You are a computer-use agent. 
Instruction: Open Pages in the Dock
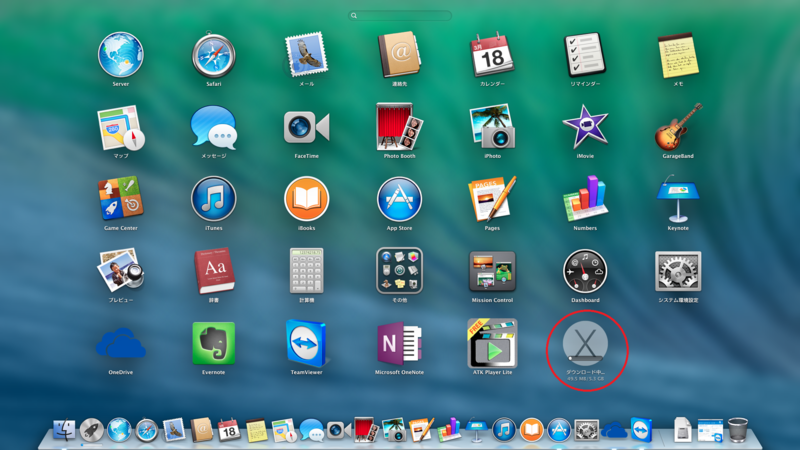[421, 430]
